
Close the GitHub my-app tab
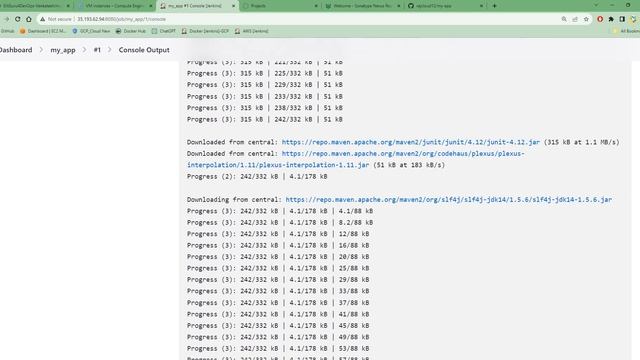click(481, 6)
